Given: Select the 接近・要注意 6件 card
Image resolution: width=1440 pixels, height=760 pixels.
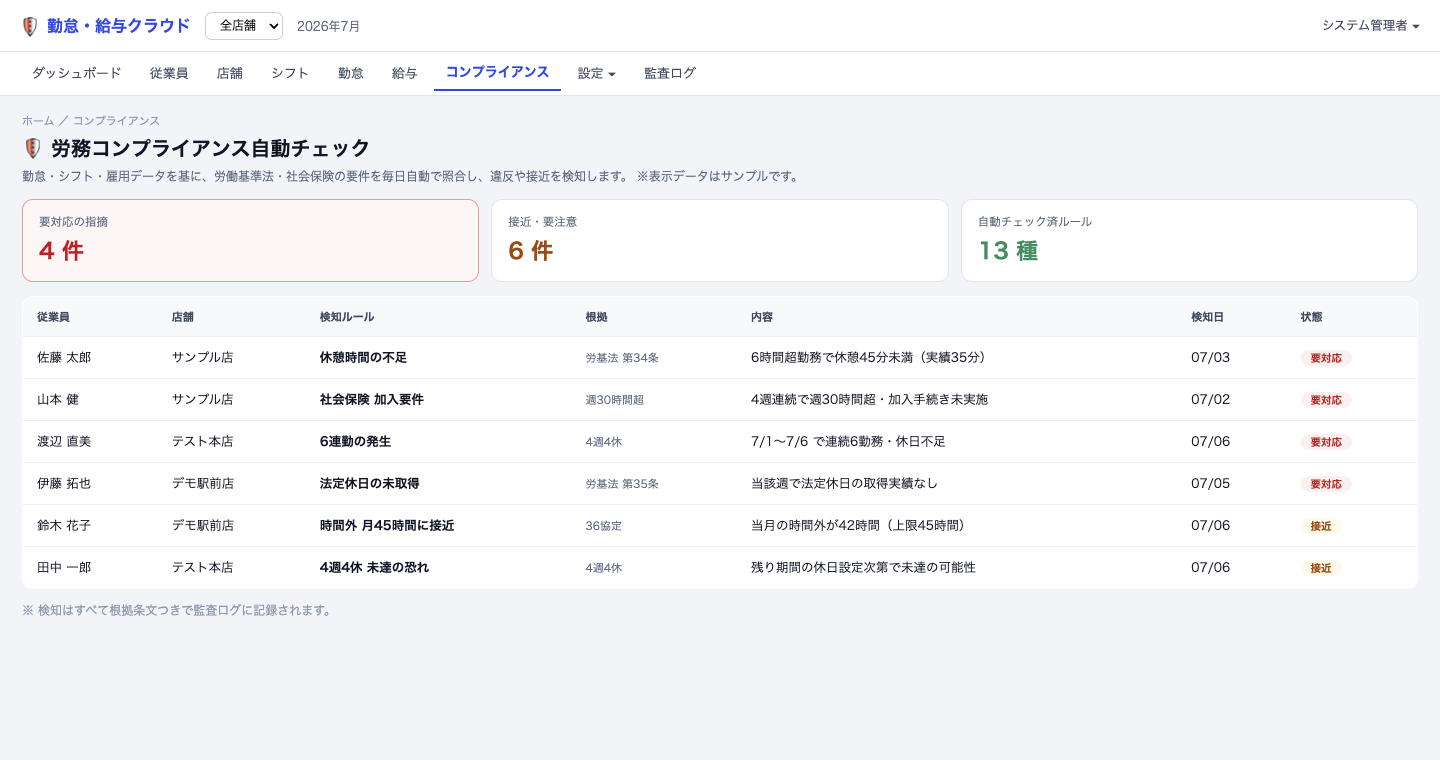Looking at the screenshot, I should [x=720, y=240].
